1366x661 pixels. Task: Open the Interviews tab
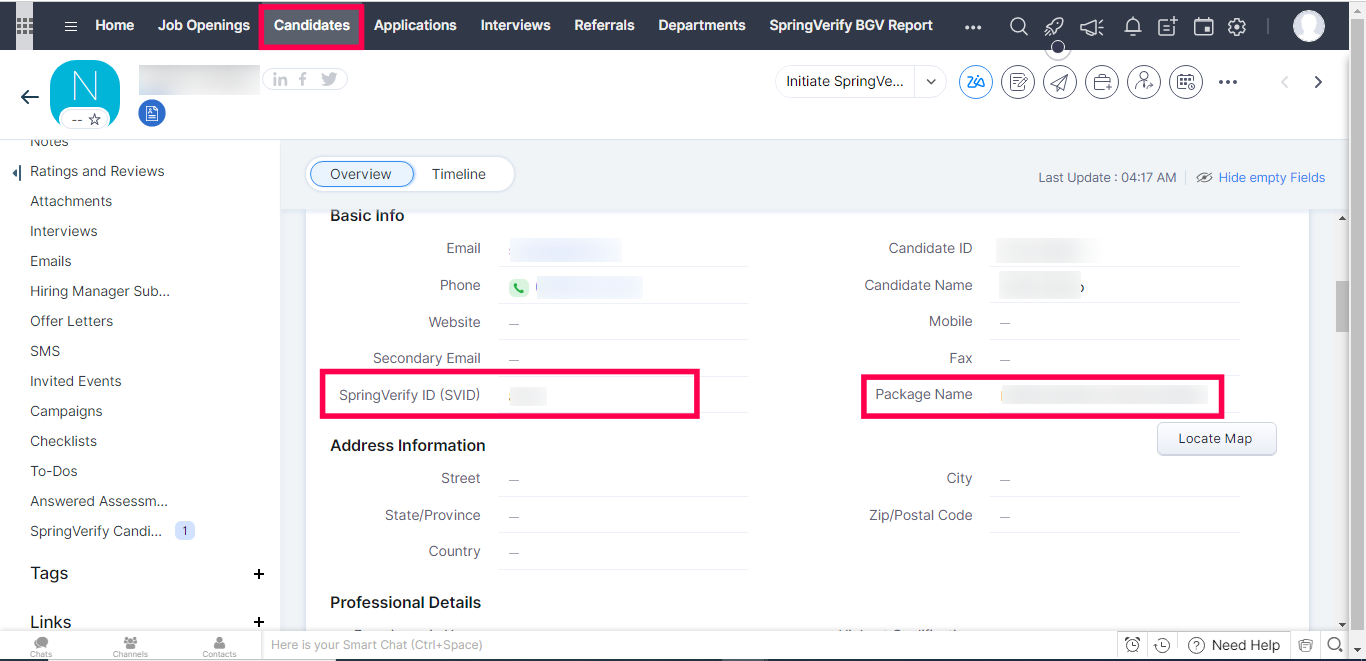[x=515, y=25]
